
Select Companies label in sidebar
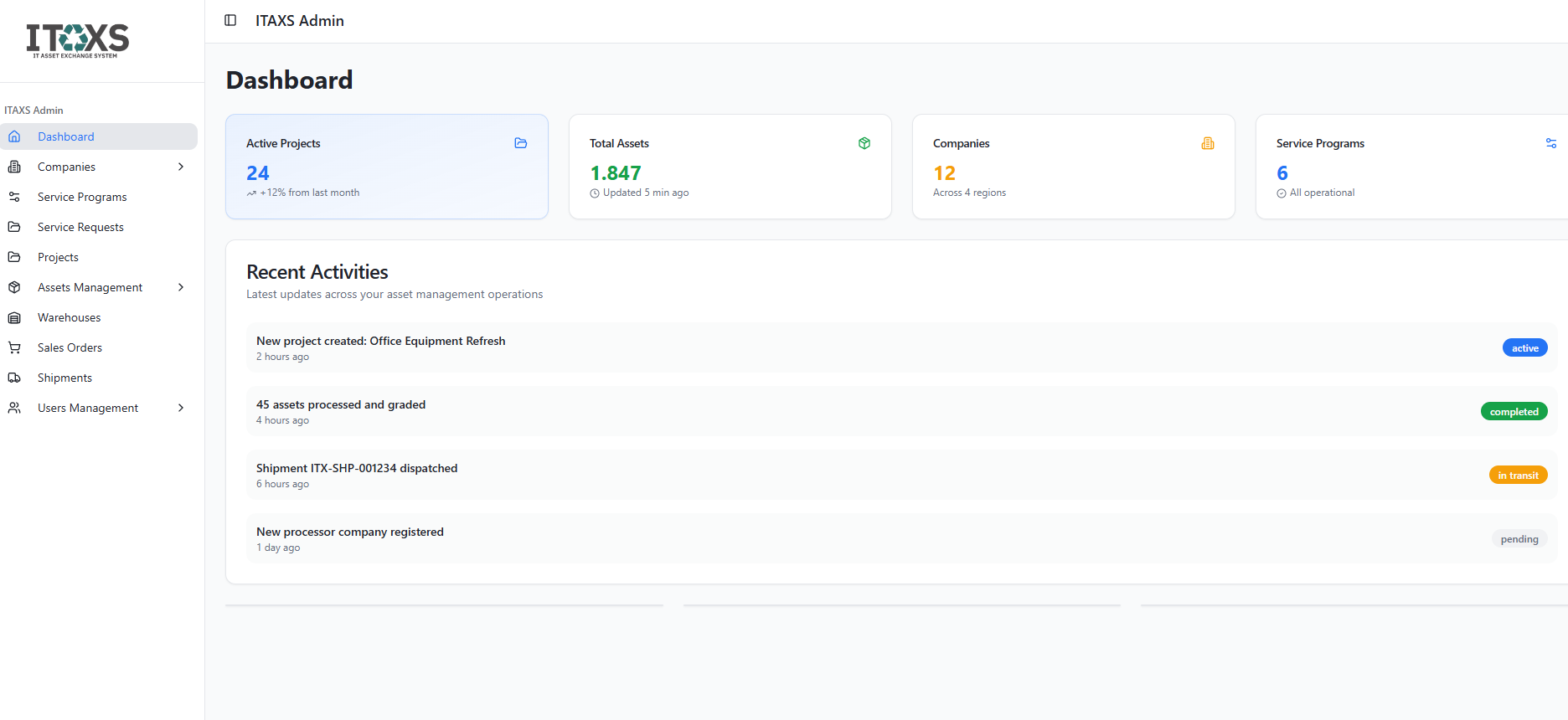(66, 167)
